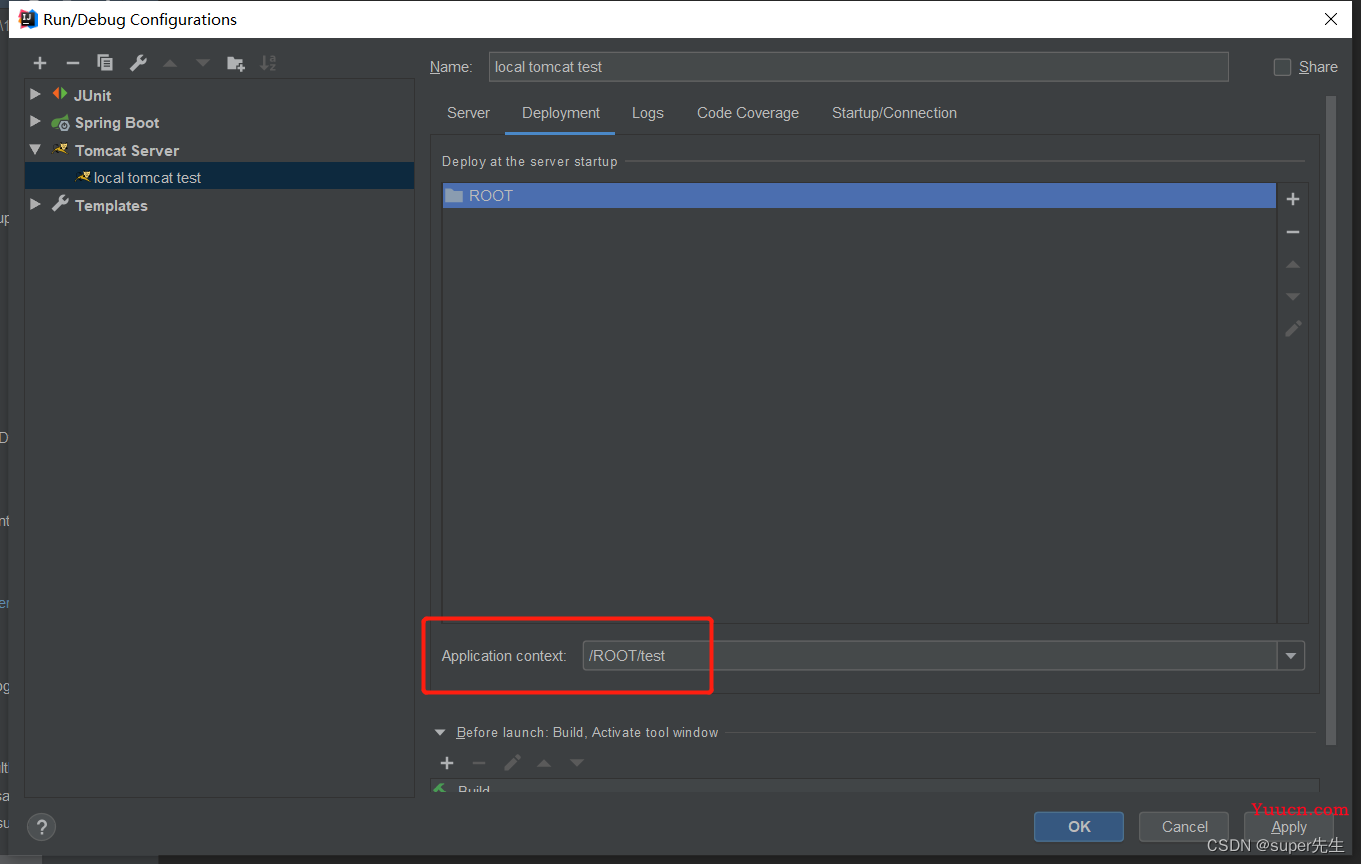
Task: Open Application context dropdown arrow
Action: pos(1291,656)
